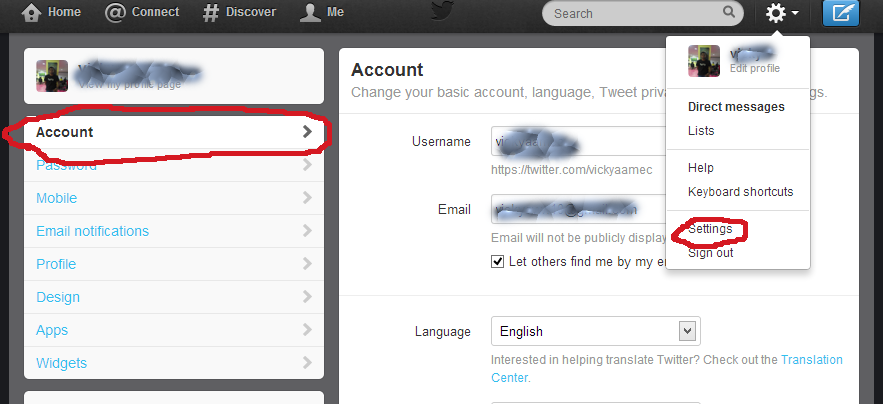This screenshot has width=883, height=404.
Task: Open the Email notifications settings section
Action: pos(174,231)
